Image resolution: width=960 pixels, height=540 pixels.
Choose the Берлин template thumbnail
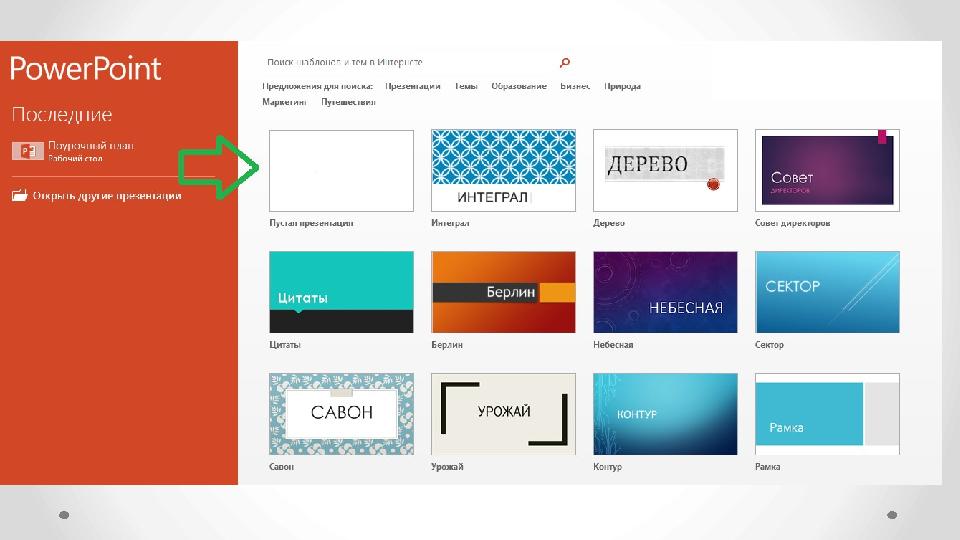[x=503, y=292]
